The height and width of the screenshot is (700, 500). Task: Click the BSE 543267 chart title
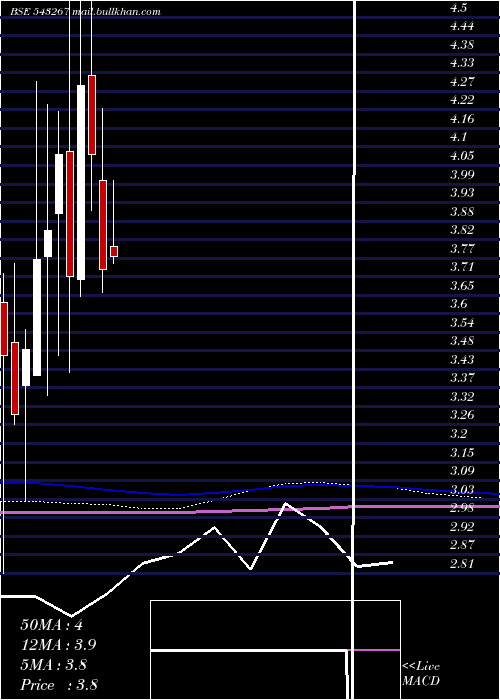85,12
